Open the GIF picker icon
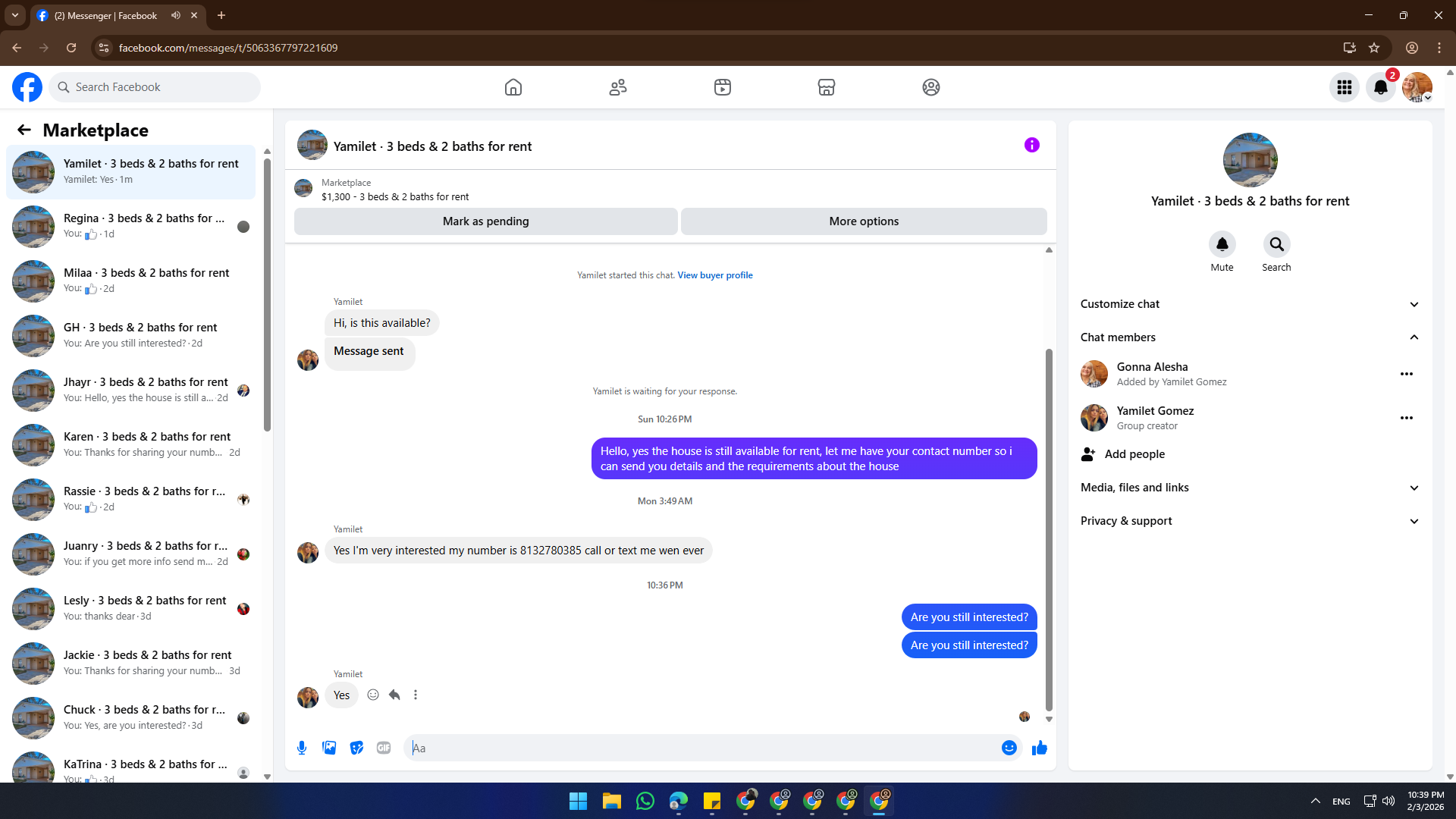The image size is (1456, 819). (384, 748)
